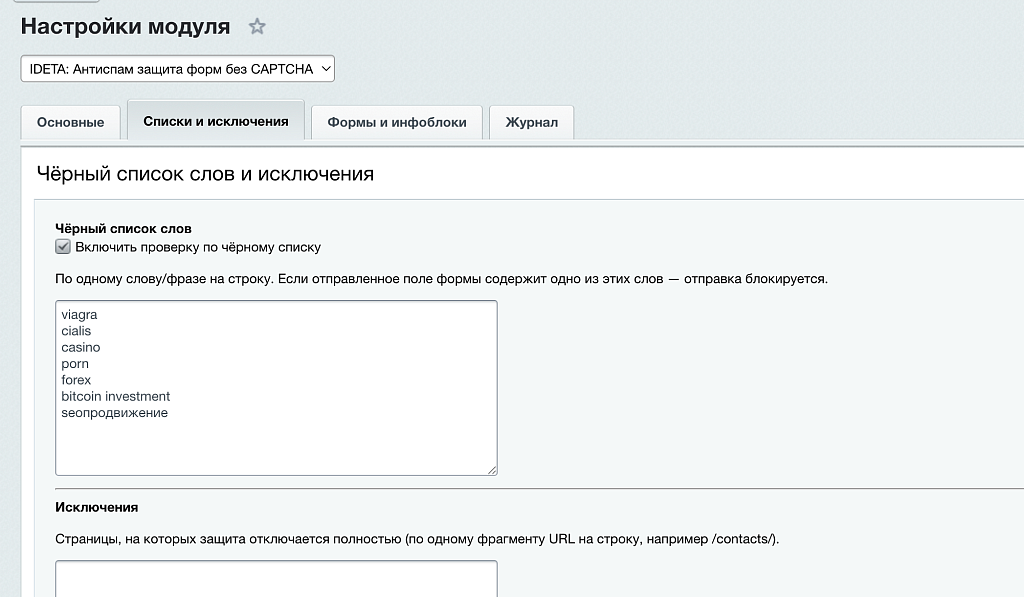Screen dimensions: 1024x597
Task: Go to the Журнал tab
Action: pyautogui.click(x=532, y=122)
